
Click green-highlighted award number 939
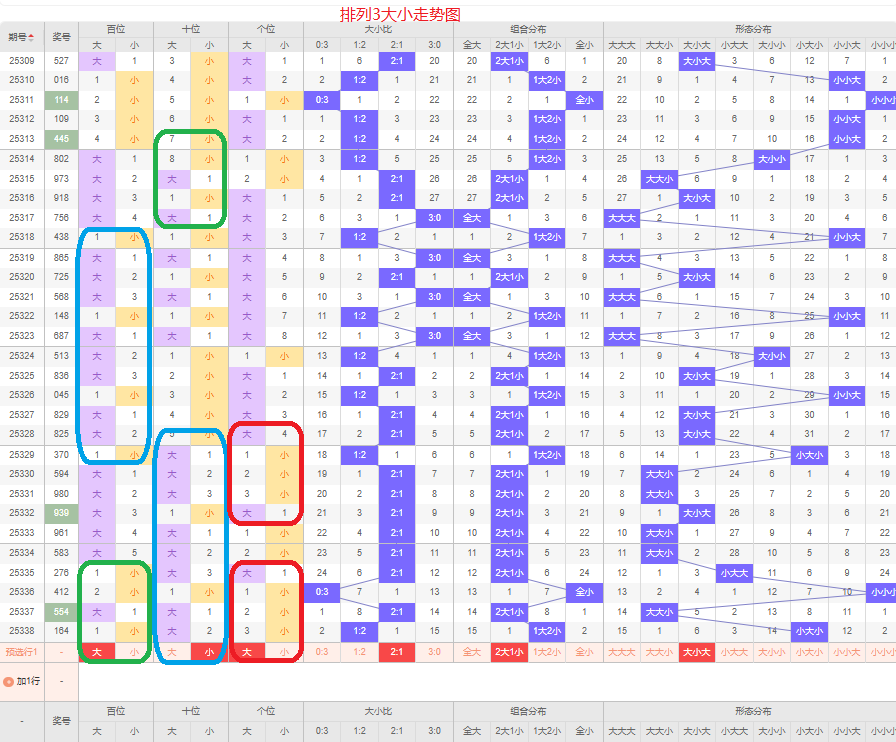61,513
